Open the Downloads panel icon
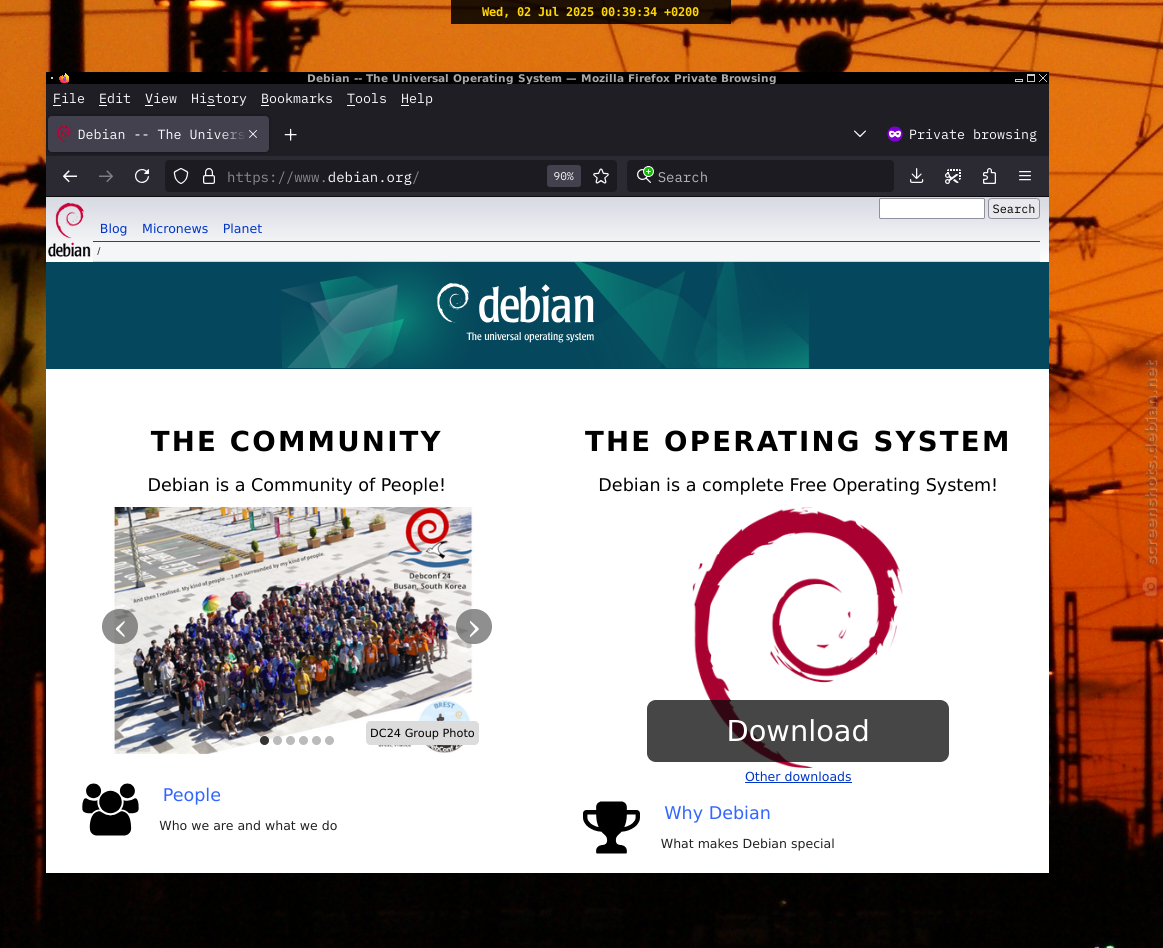This screenshot has height=948, width=1163. tap(917, 177)
